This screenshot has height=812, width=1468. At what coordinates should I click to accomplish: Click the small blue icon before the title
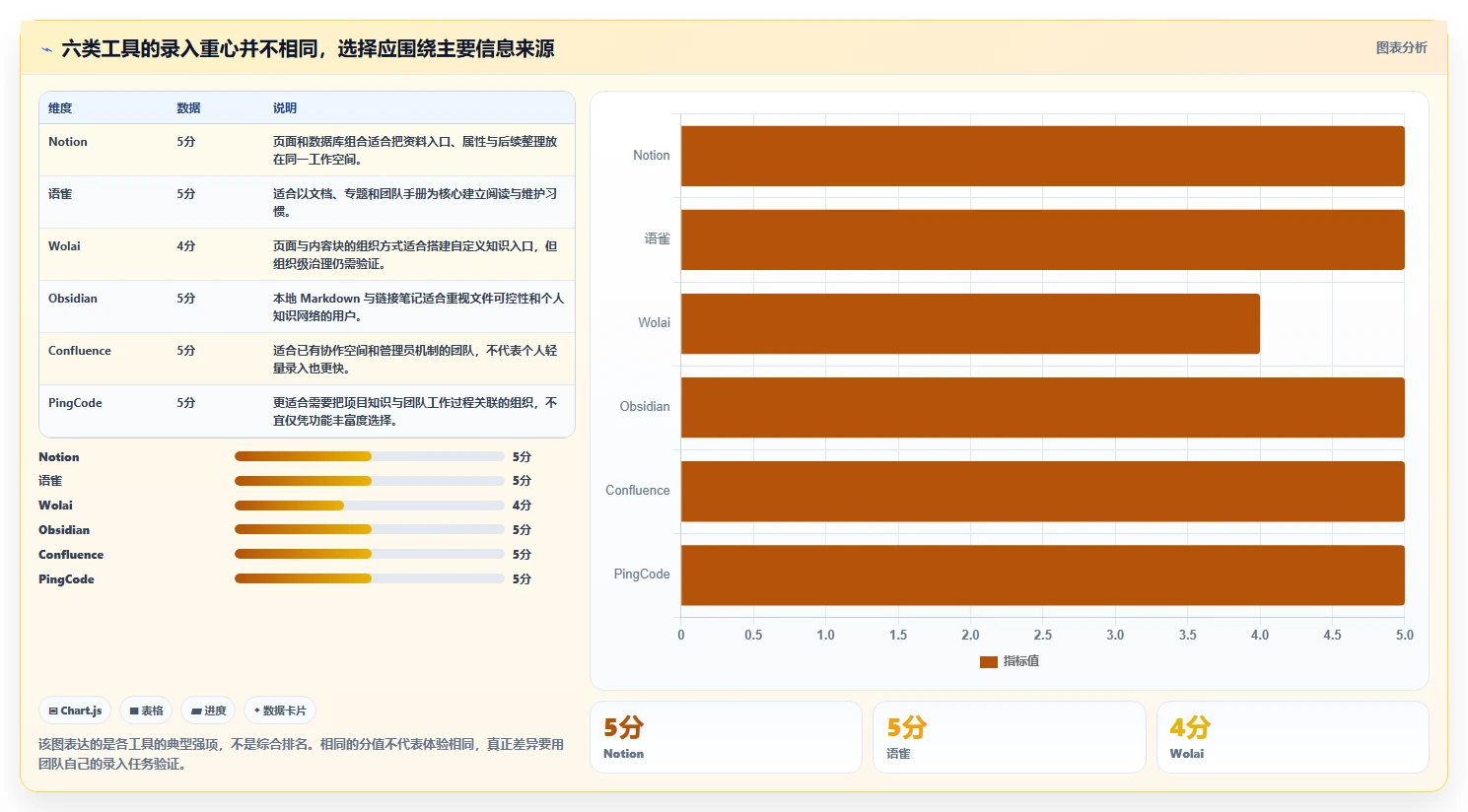[x=46, y=49]
